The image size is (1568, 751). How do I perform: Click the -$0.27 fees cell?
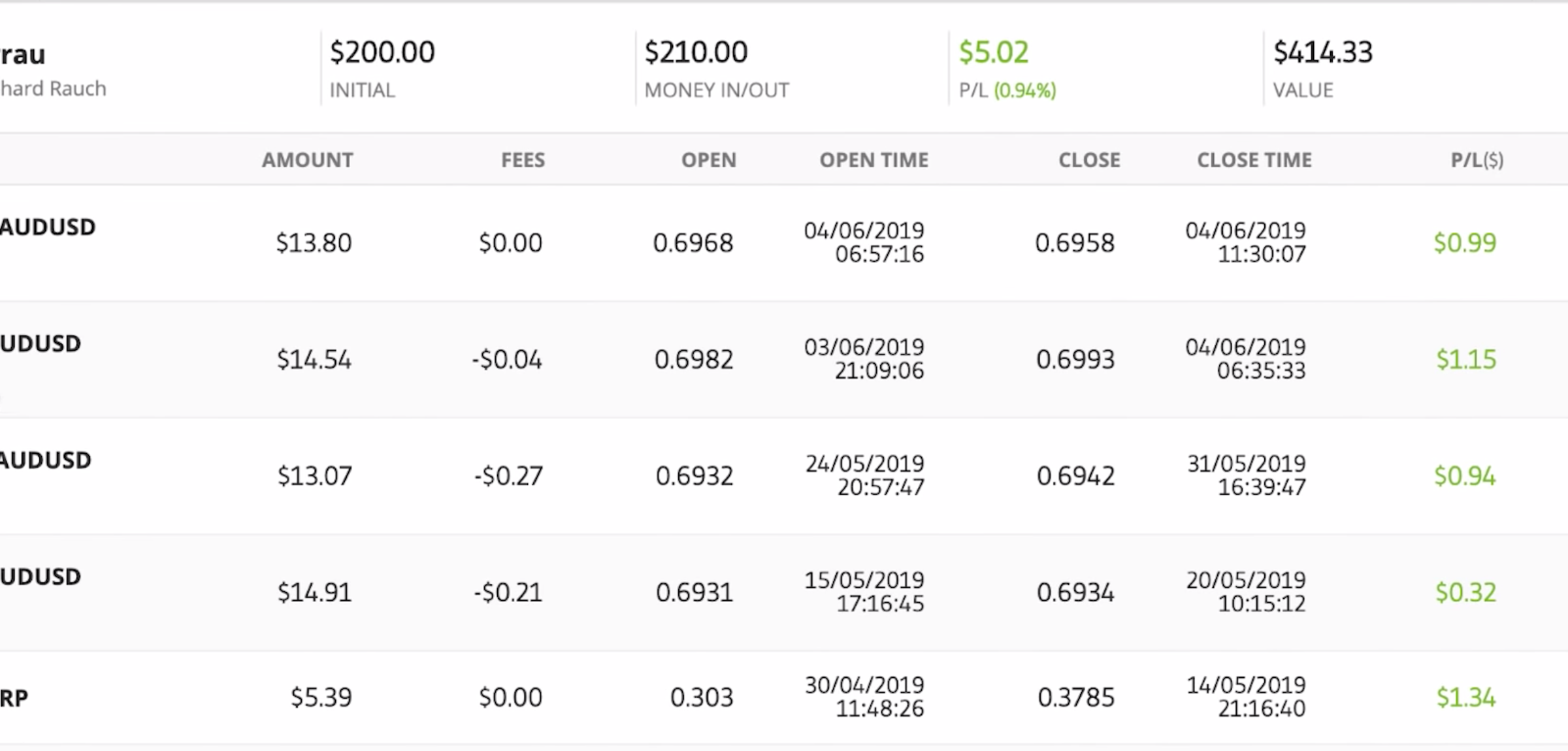pos(508,476)
